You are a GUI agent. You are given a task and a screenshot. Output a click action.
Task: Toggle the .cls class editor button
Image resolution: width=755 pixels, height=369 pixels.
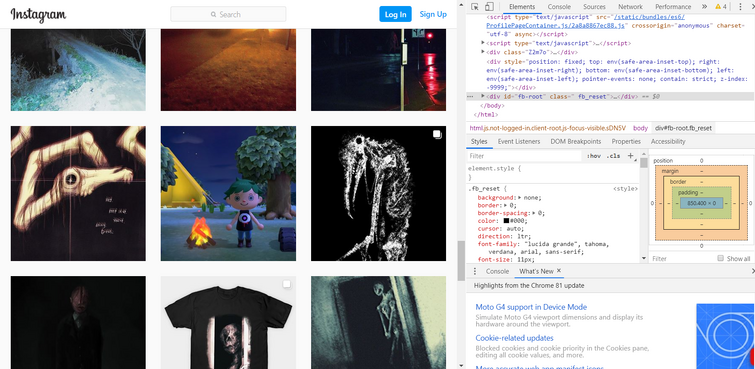pos(613,156)
